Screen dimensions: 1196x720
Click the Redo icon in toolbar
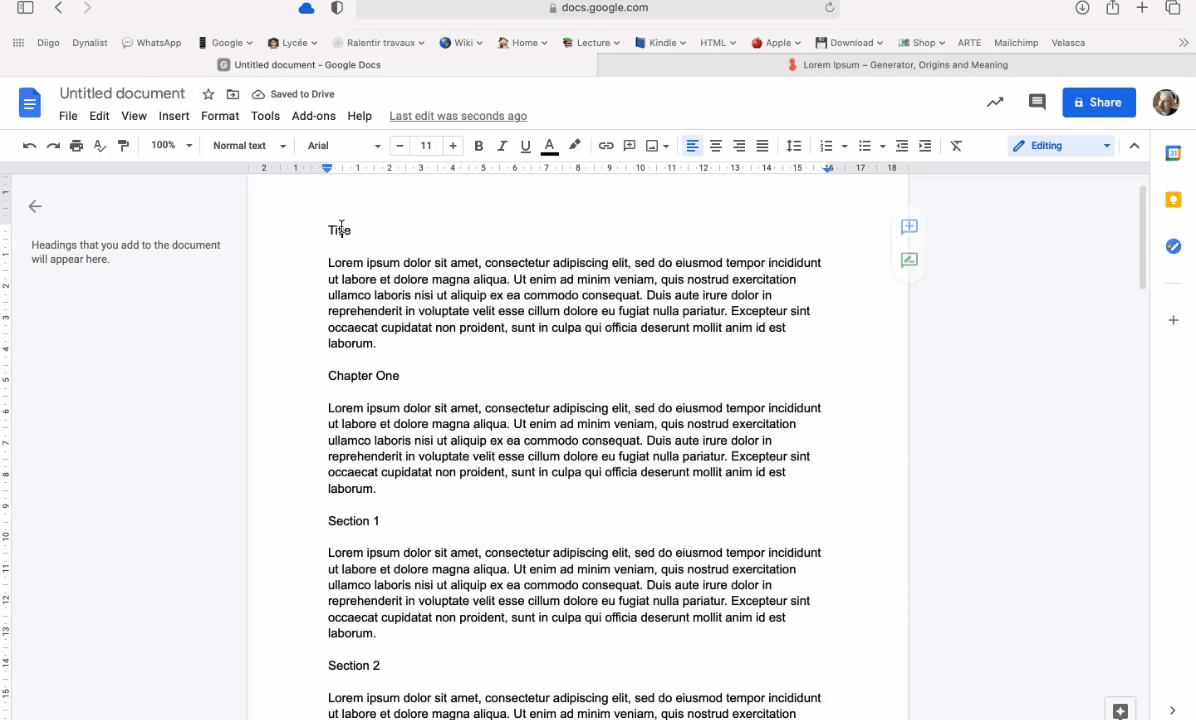click(x=53, y=146)
